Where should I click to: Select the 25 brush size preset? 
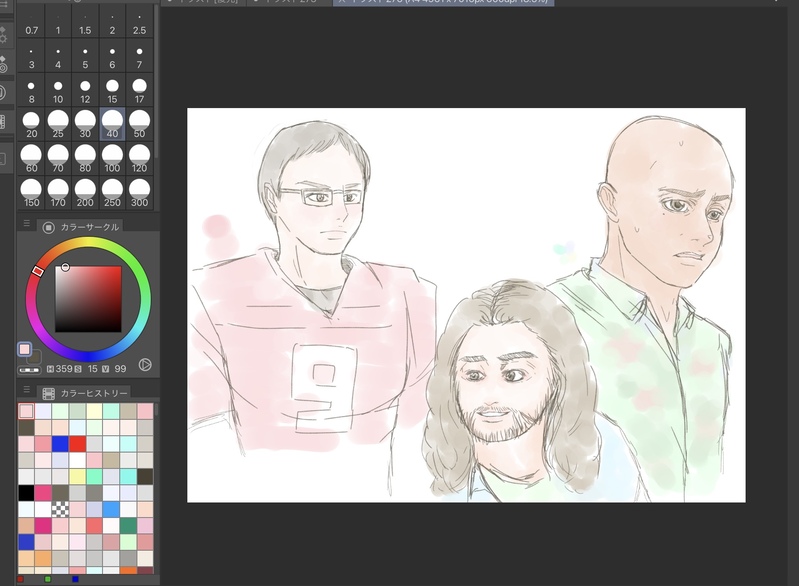pos(58,124)
